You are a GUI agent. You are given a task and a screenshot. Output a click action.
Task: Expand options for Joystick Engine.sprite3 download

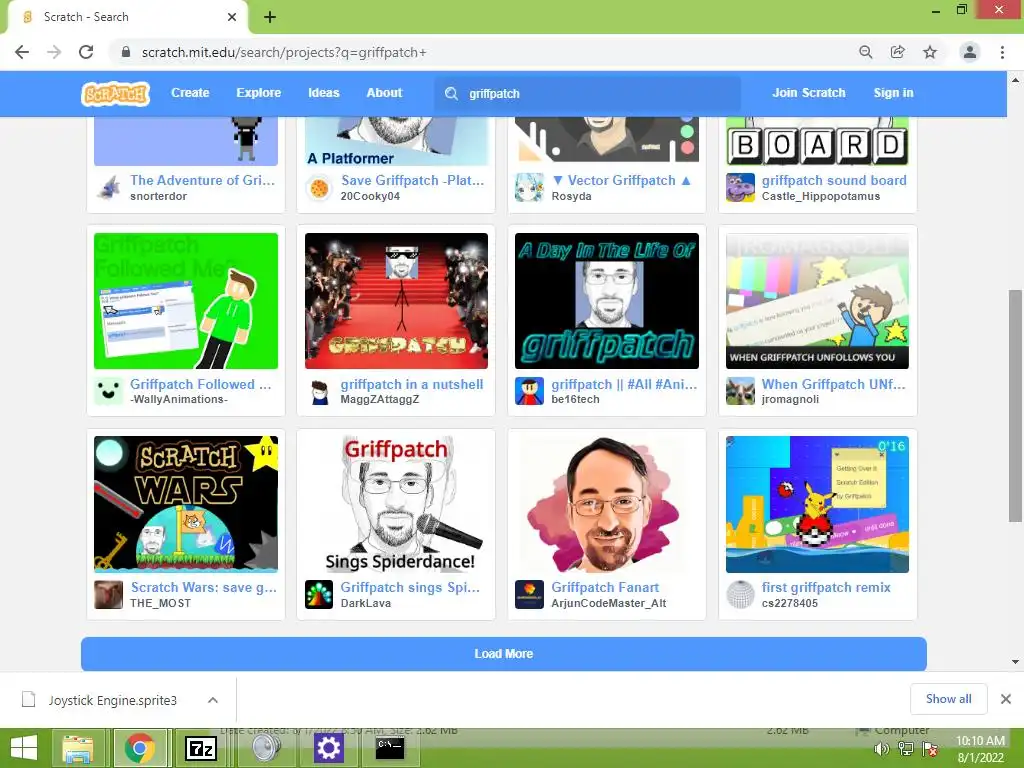(x=213, y=700)
